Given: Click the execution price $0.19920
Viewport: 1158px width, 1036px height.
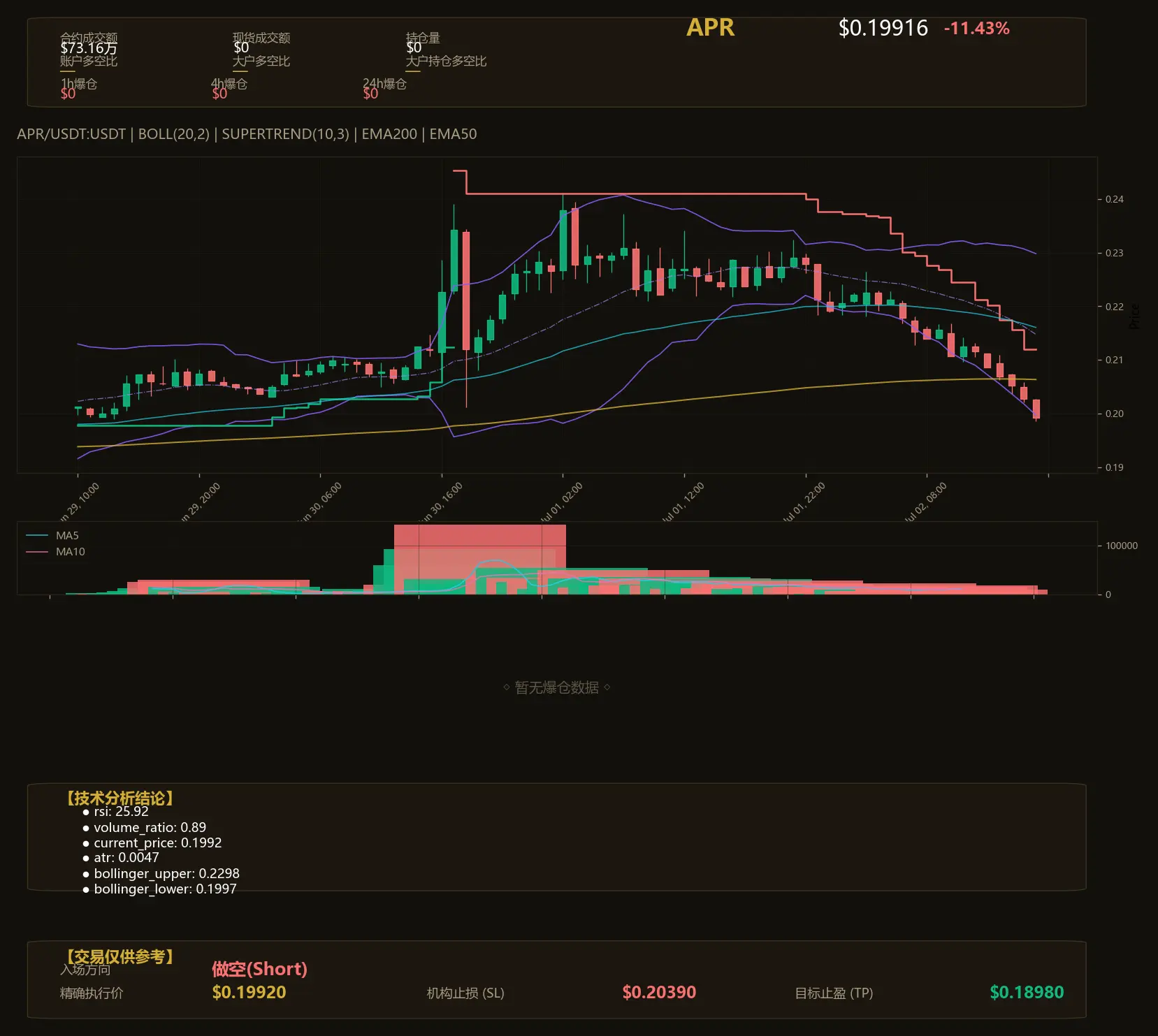Looking at the screenshot, I should 249,993.
